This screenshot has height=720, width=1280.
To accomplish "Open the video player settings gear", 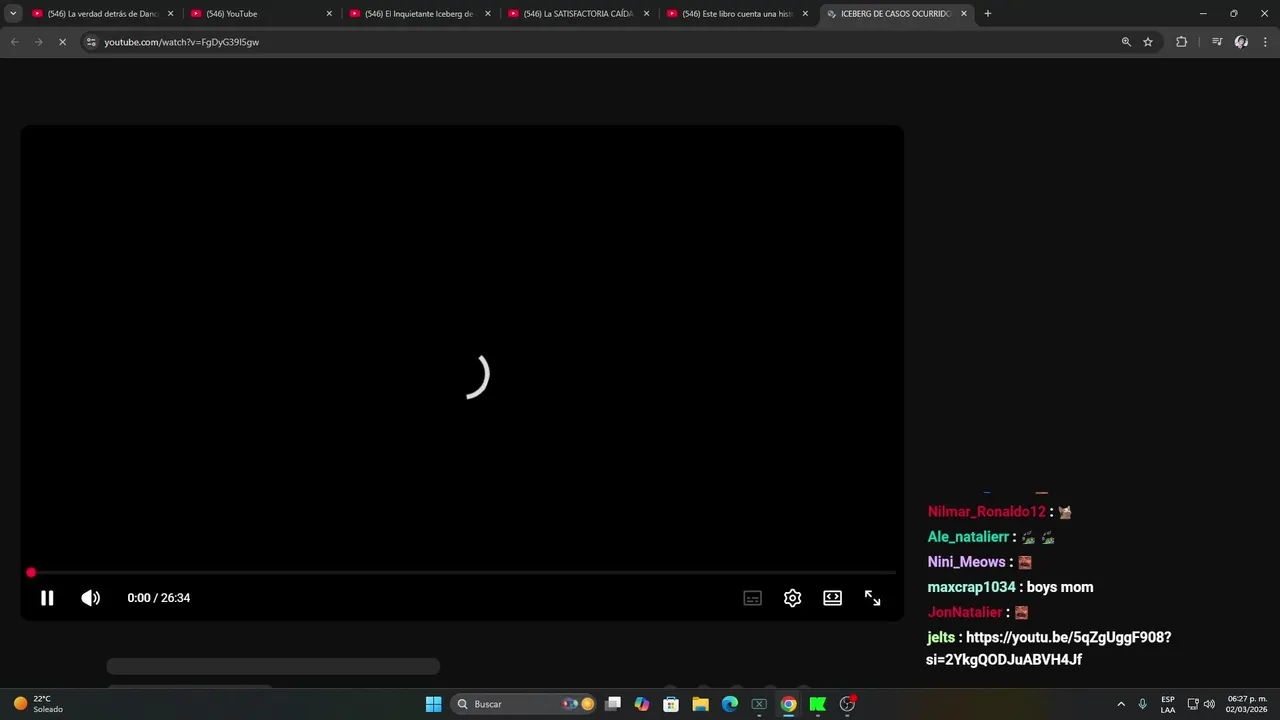I will 793,598.
